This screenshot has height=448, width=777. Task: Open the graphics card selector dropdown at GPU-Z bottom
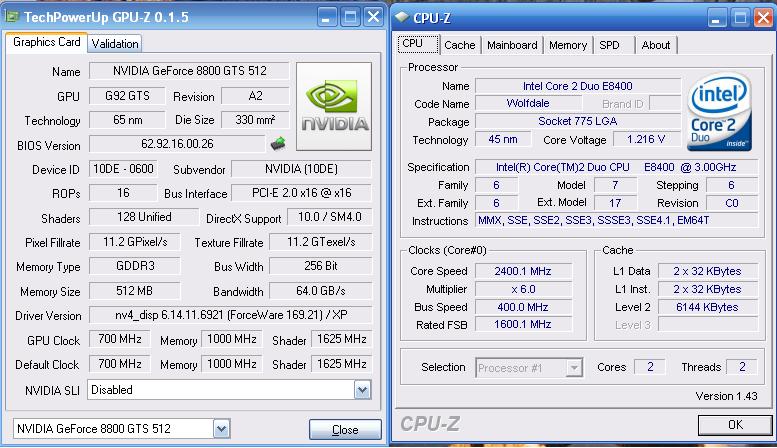pos(222,429)
